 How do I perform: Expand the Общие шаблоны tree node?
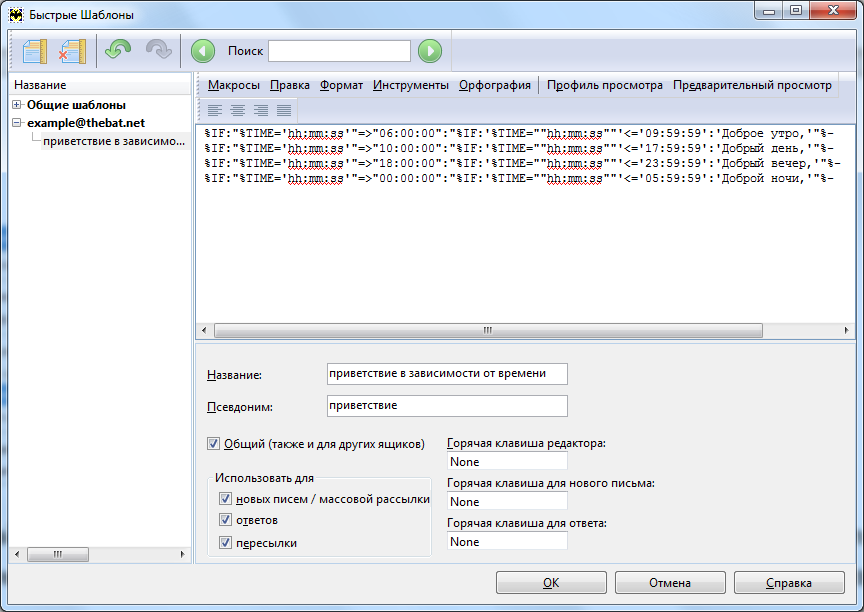(17, 105)
